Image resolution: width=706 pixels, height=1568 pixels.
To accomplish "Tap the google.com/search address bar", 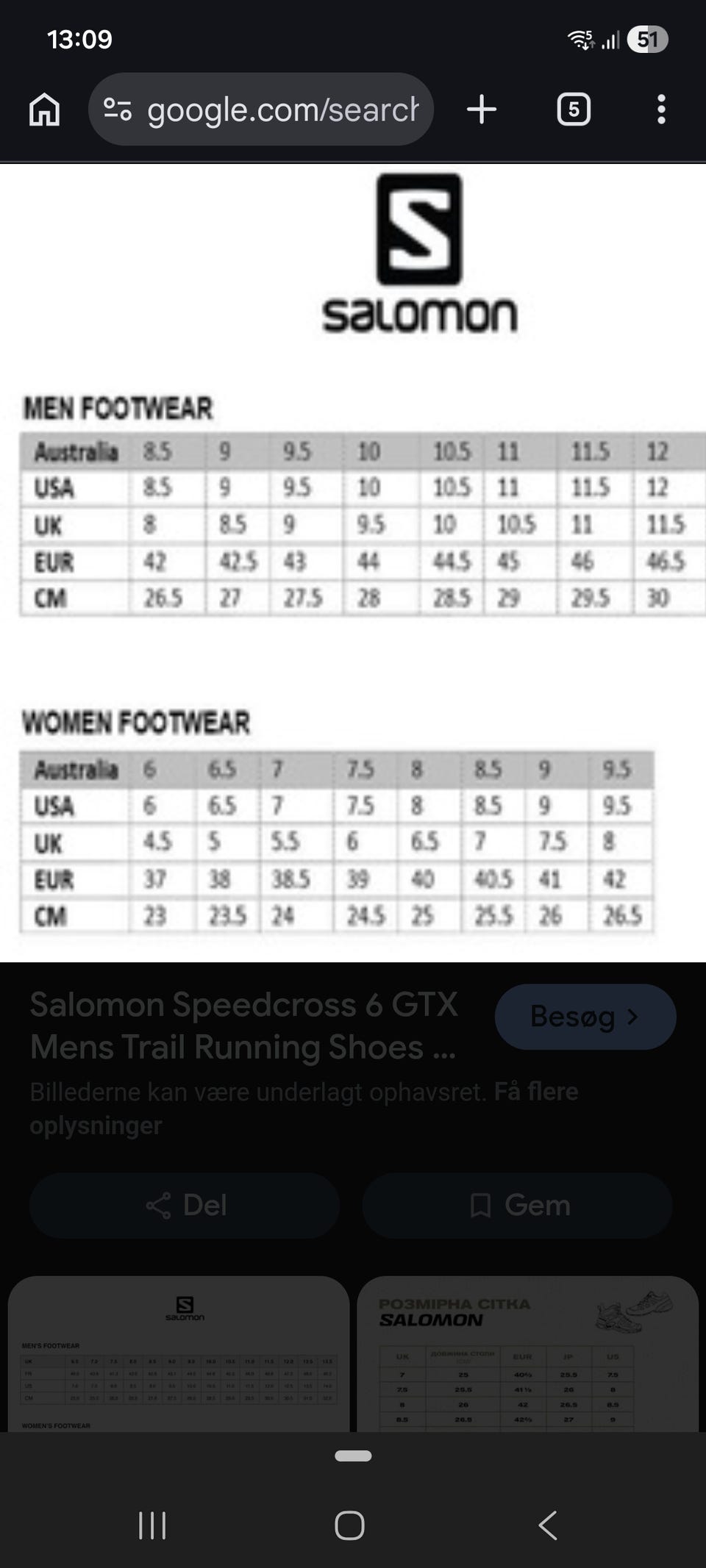I will click(282, 110).
